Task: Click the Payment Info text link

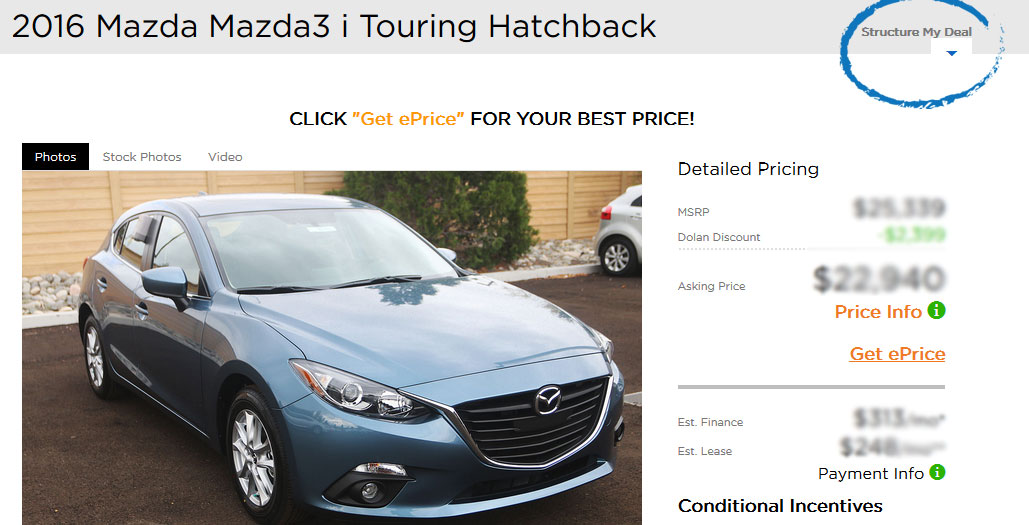Action: tap(871, 473)
